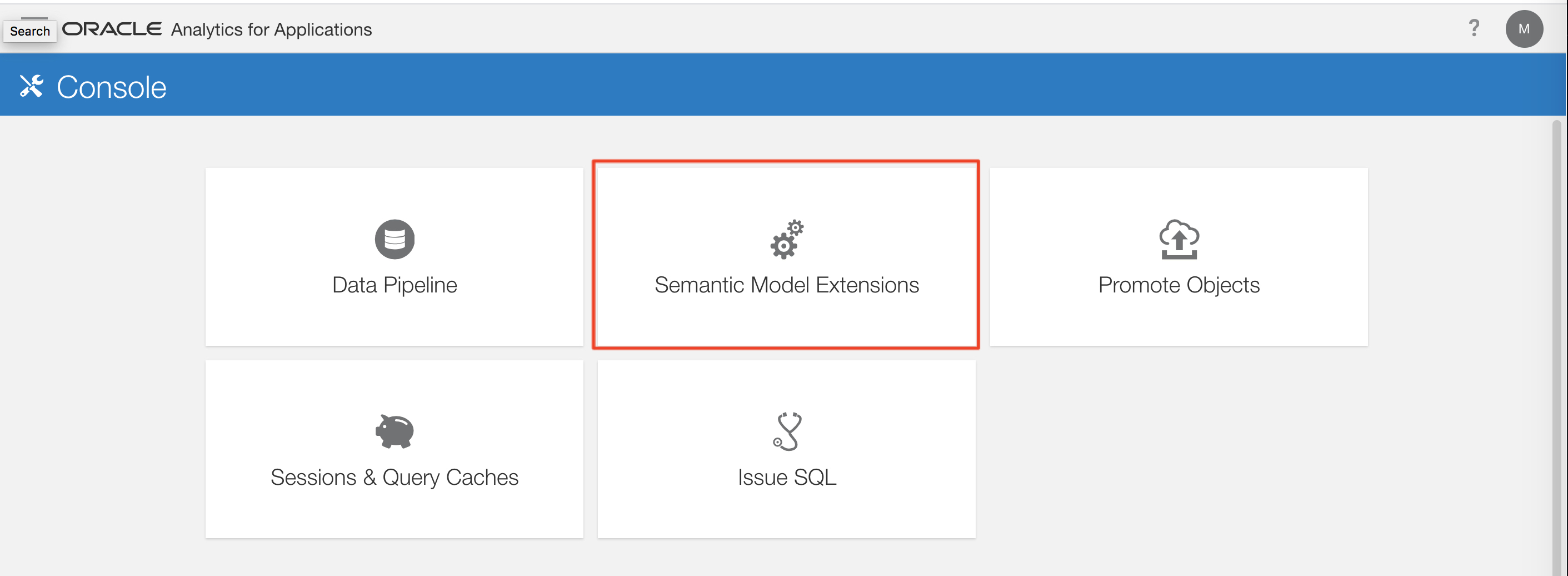The height and width of the screenshot is (576, 1568).
Task: Open Sessions & Query Caches label
Action: 395,478
